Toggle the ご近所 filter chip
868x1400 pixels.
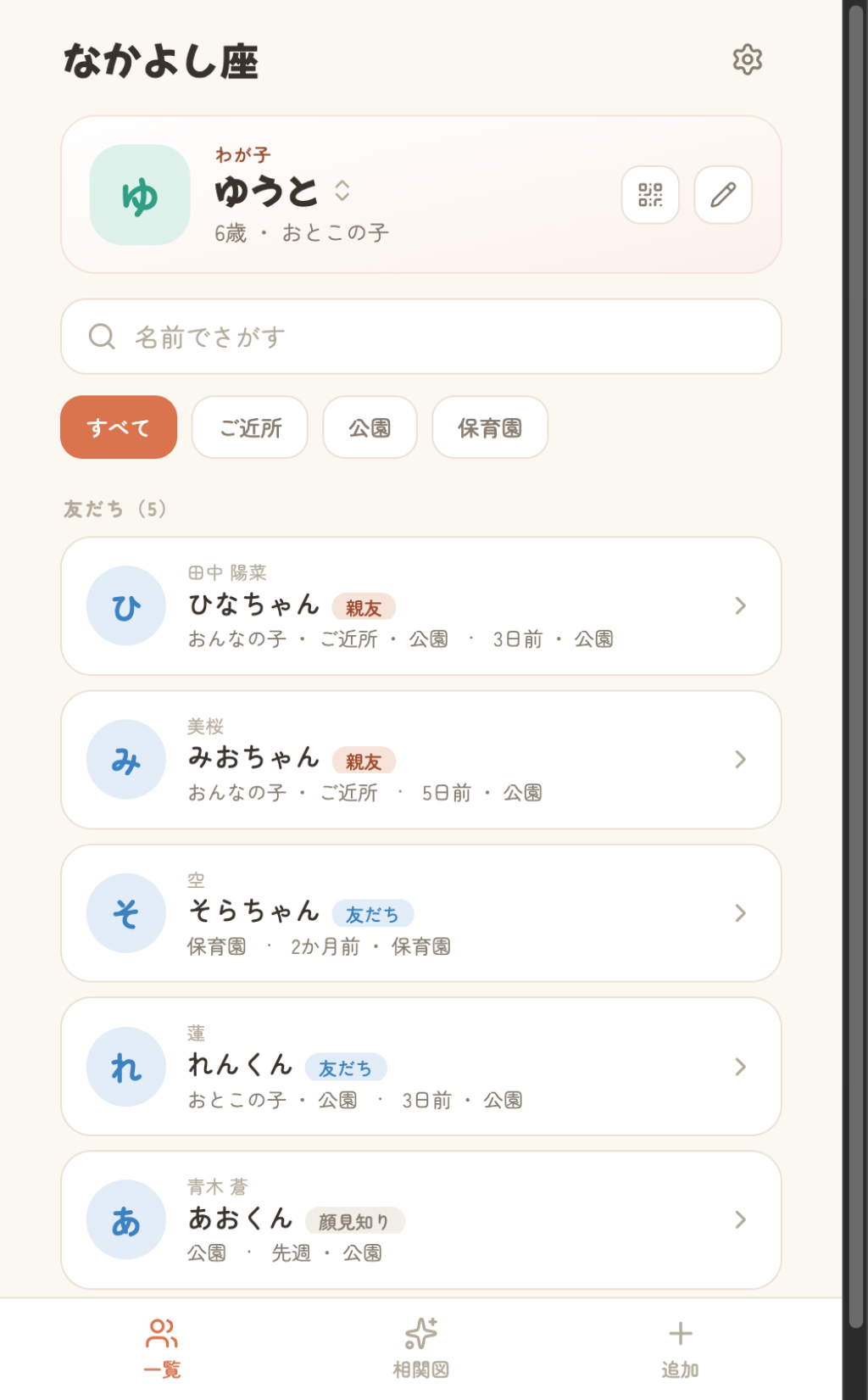click(250, 427)
